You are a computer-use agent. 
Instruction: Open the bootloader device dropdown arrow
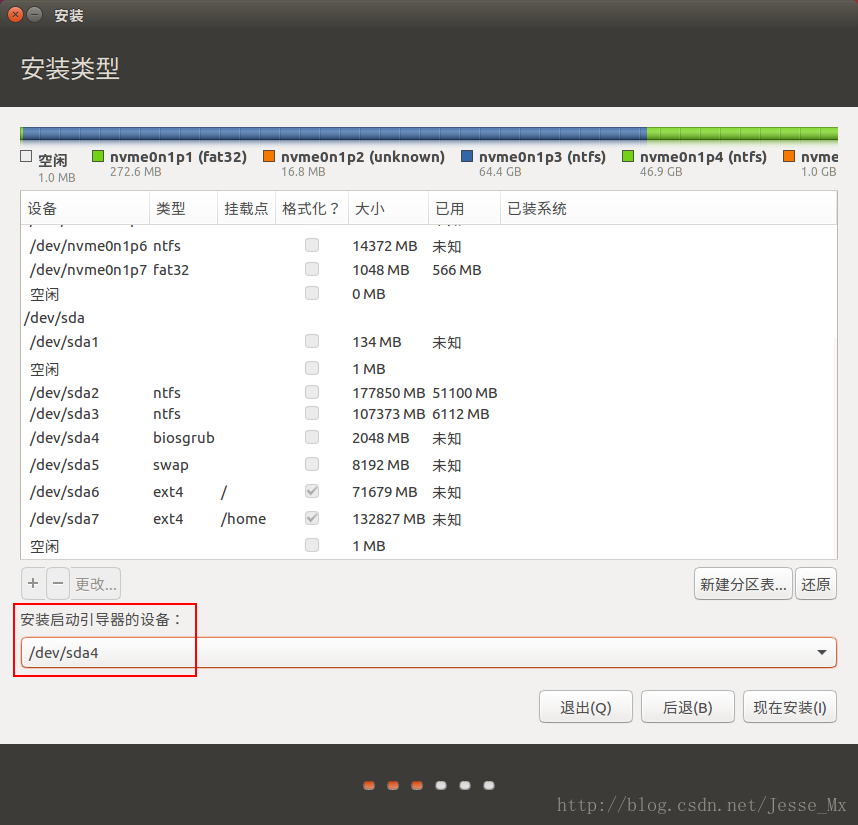click(821, 652)
